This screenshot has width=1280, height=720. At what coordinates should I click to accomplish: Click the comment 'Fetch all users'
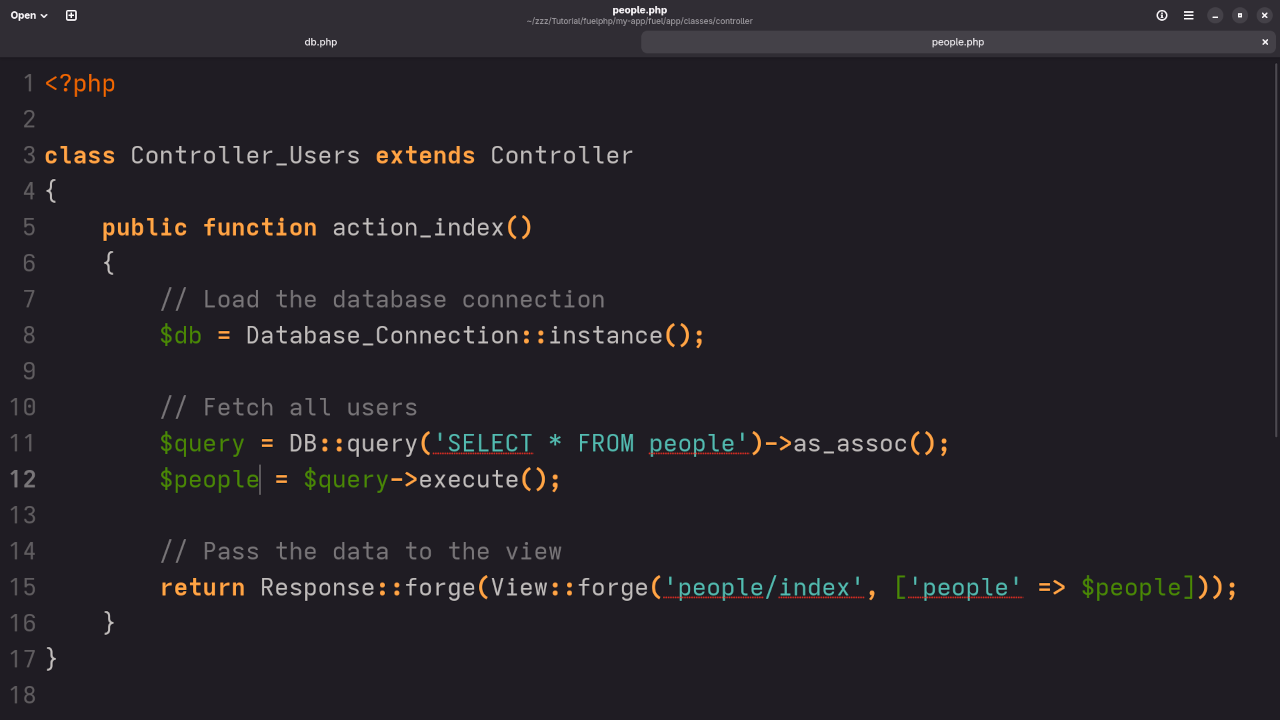[310, 407]
